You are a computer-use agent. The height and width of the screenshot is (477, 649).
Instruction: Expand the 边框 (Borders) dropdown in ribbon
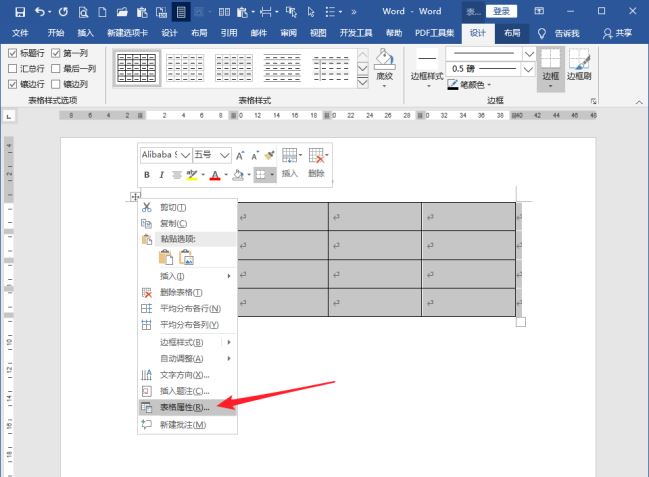click(550, 86)
